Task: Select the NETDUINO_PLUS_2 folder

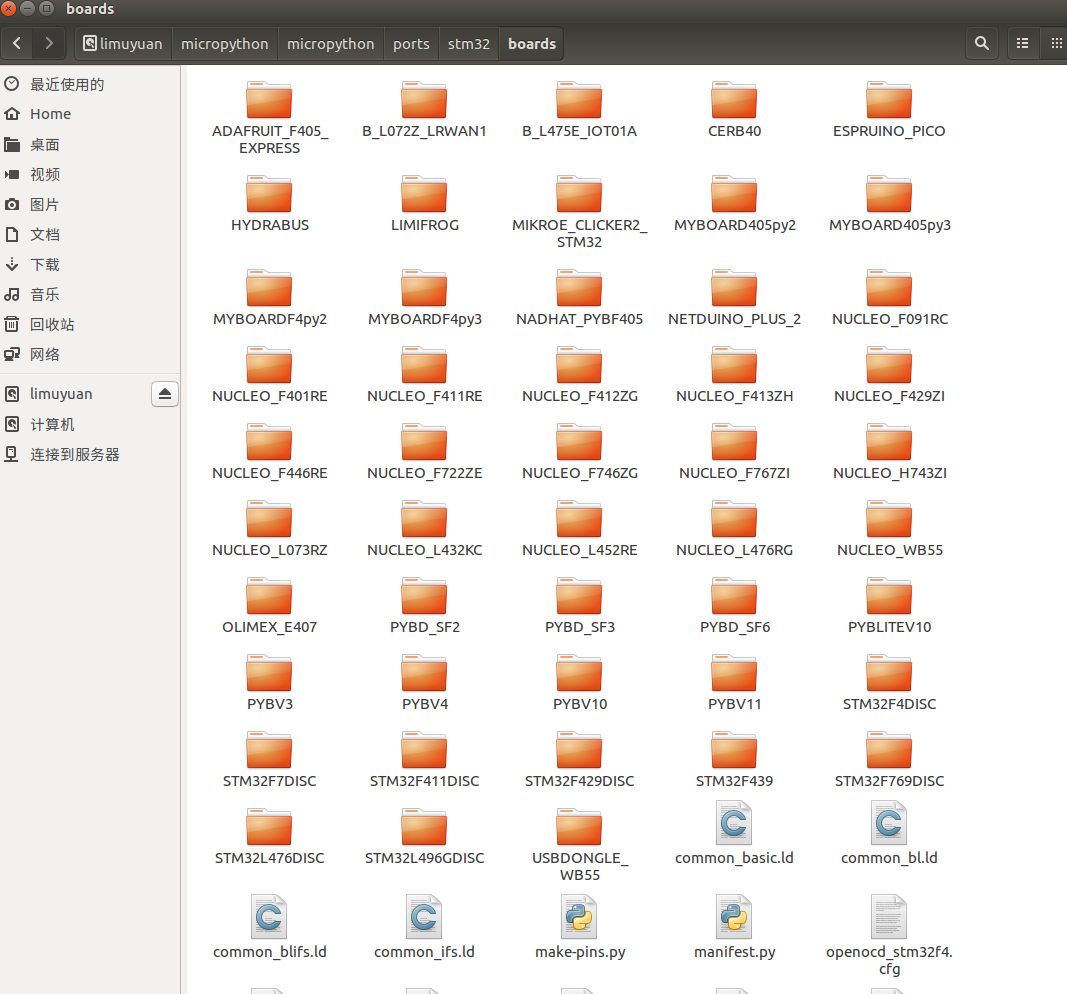Action: 734,298
